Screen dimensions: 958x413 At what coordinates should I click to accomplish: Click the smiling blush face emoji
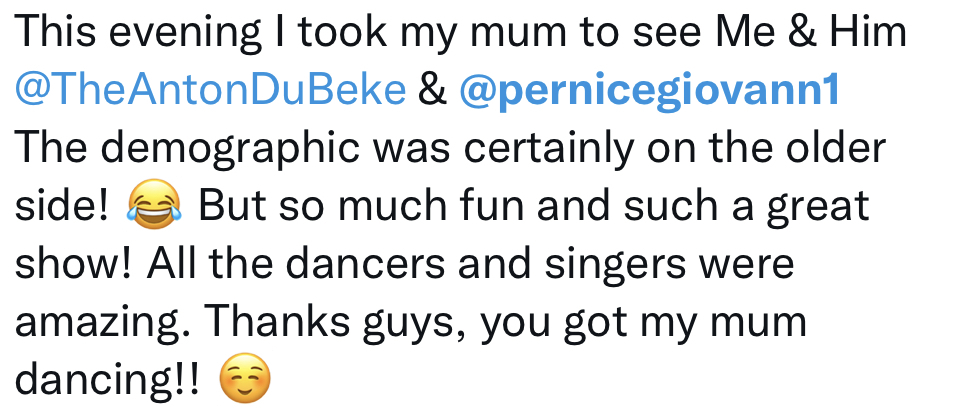tap(244, 378)
